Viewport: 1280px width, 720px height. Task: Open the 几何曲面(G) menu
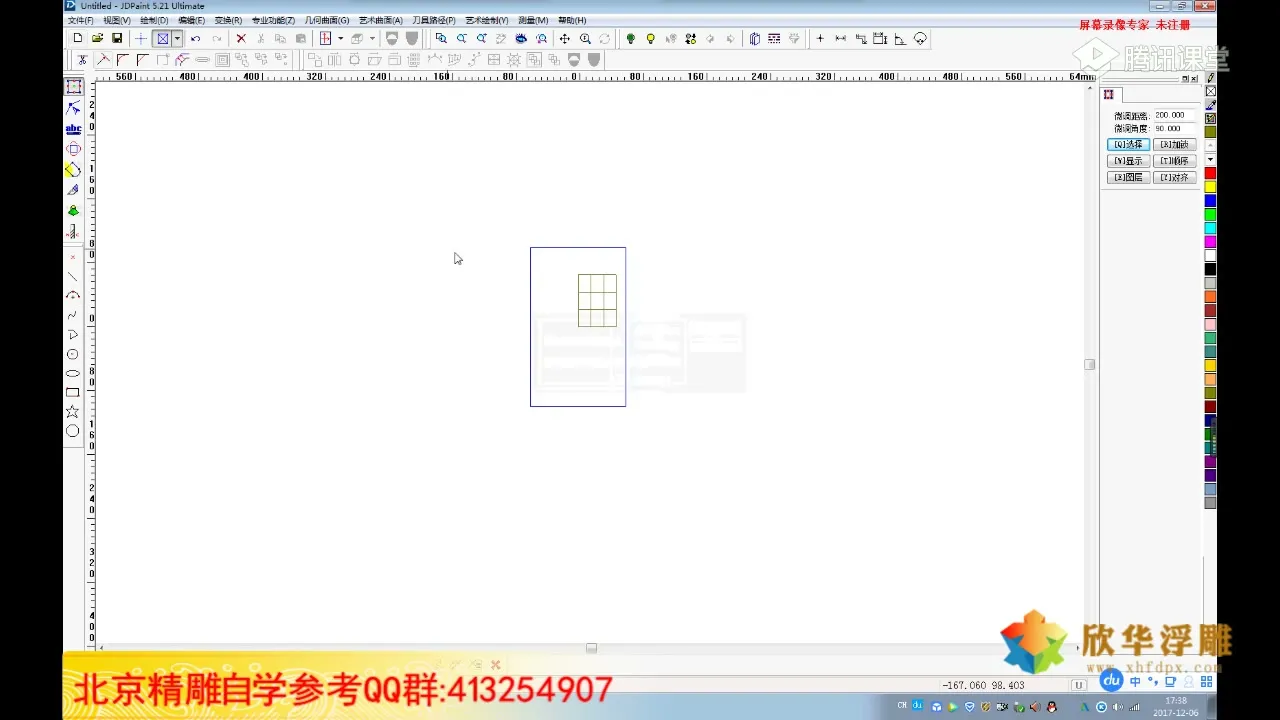coord(327,20)
